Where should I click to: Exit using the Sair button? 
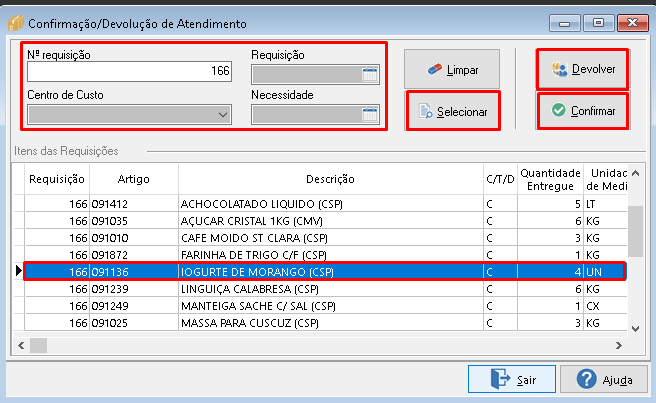(512, 379)
